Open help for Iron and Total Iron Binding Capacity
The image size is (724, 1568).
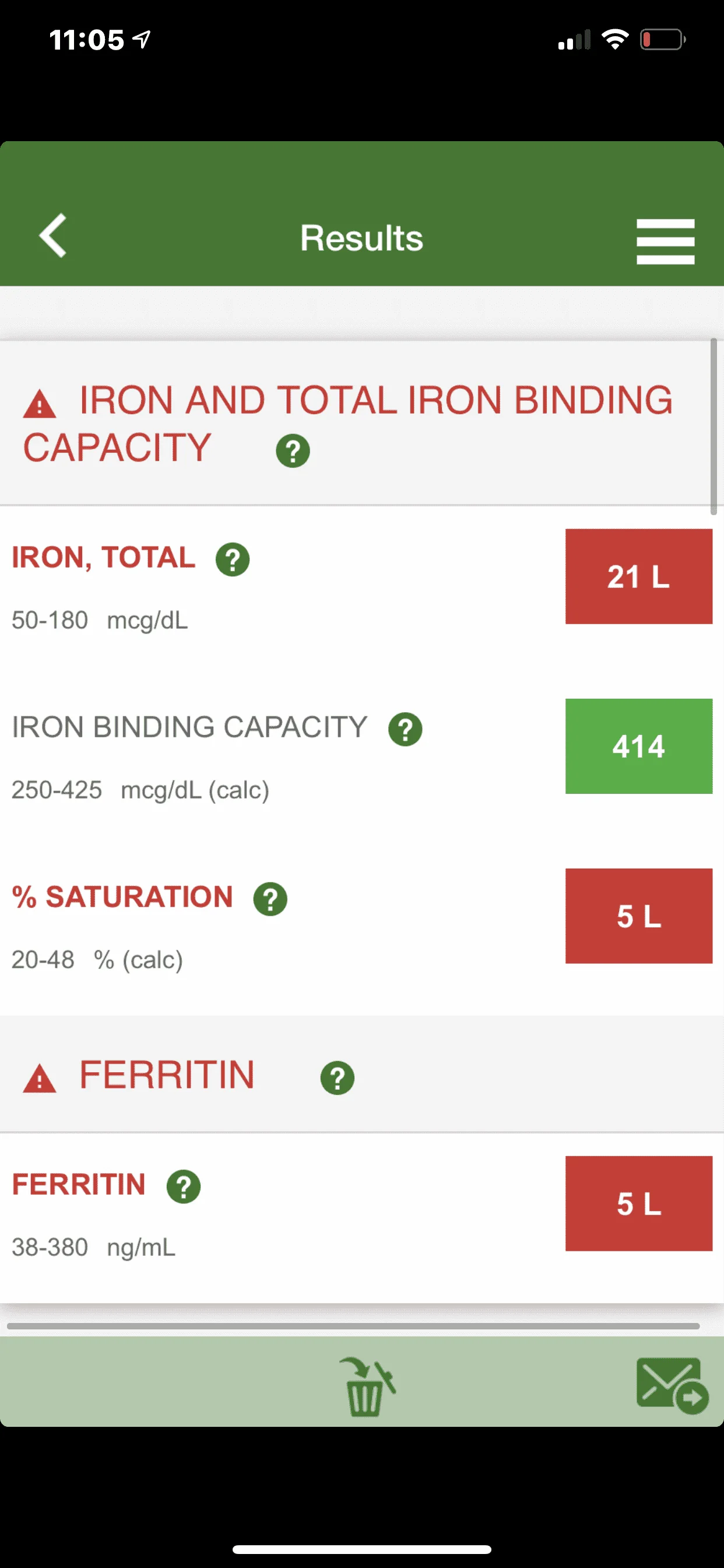tap(293, 451)
